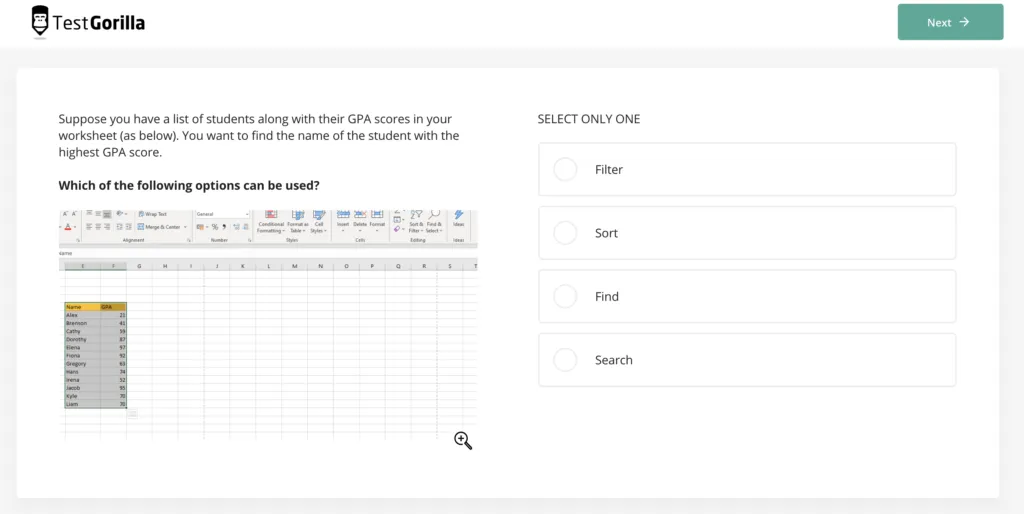Choose the Search answer radio button

coord(565,360)
